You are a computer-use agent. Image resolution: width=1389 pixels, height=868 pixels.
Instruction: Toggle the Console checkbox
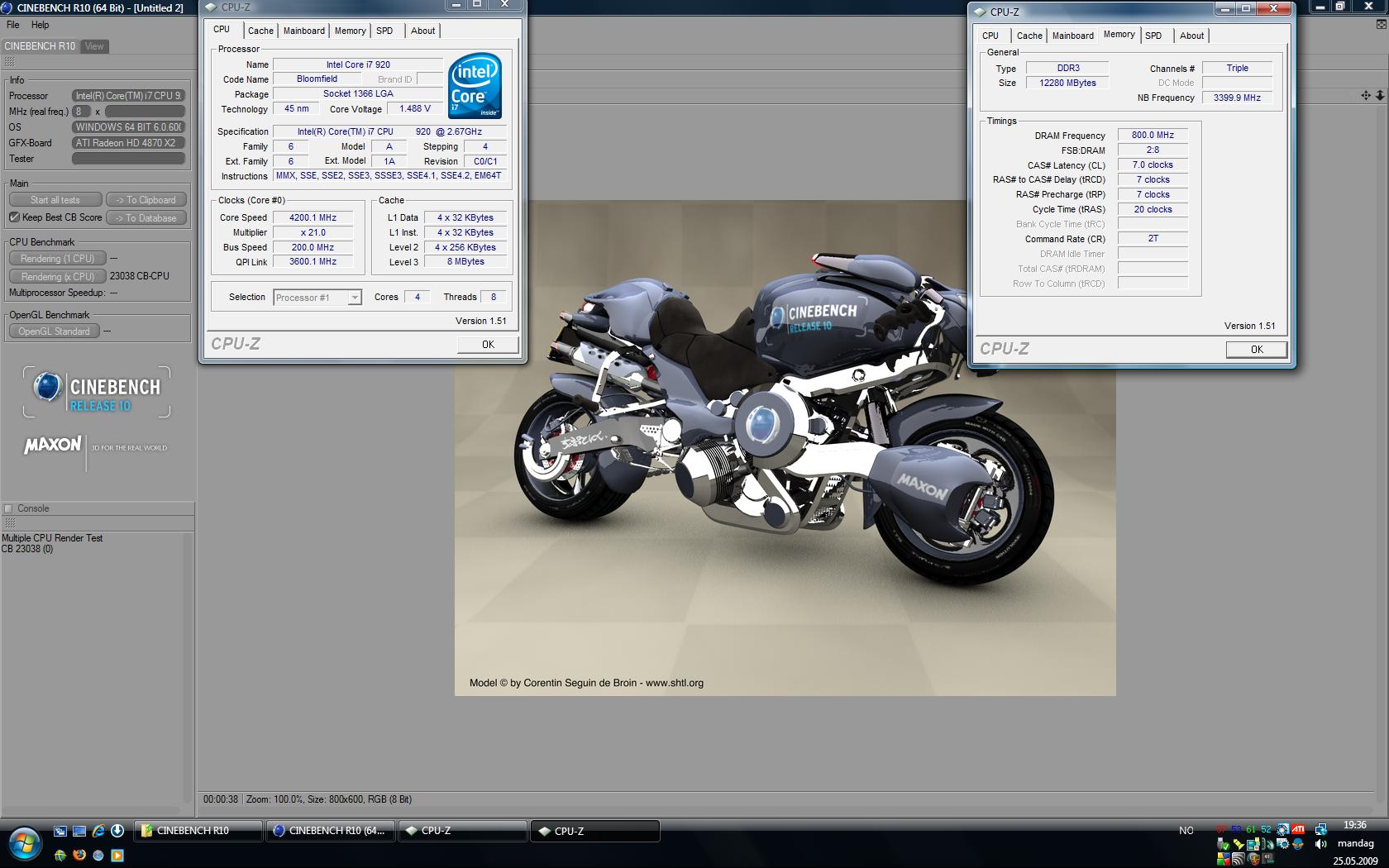[x=8, y=508]
